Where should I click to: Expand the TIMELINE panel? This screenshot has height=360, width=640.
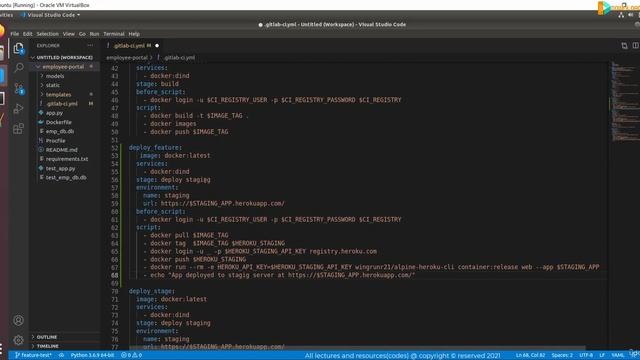pyautogui.click(x=48, y=346)
